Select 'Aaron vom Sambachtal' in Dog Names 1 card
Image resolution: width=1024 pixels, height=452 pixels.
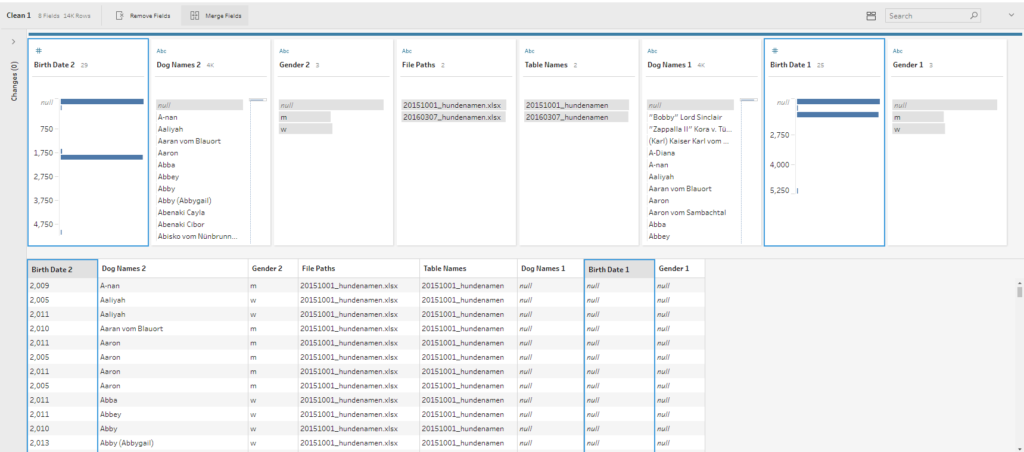point(686,212)
